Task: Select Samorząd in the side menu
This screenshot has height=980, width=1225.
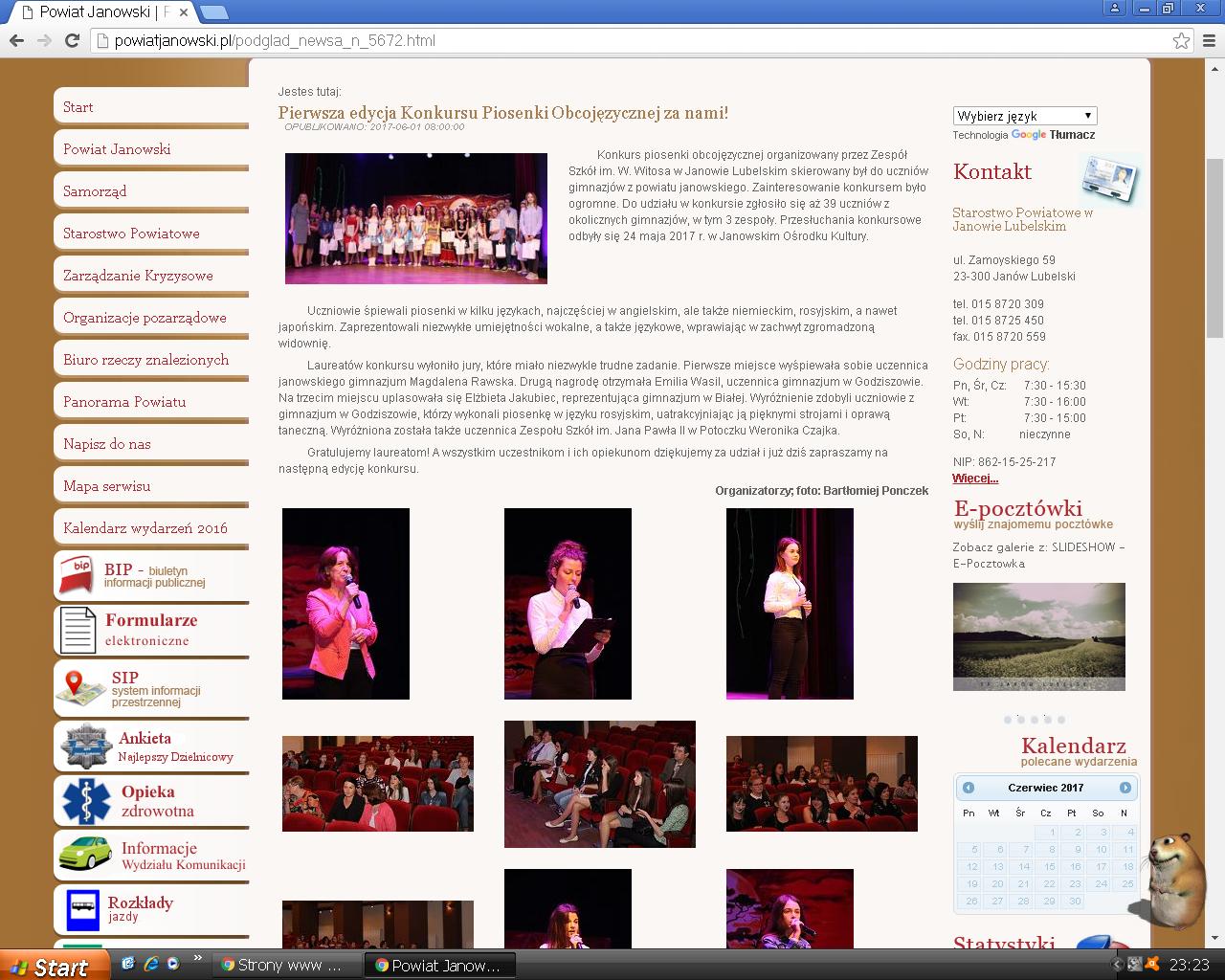Action: (x=95, y=191)
